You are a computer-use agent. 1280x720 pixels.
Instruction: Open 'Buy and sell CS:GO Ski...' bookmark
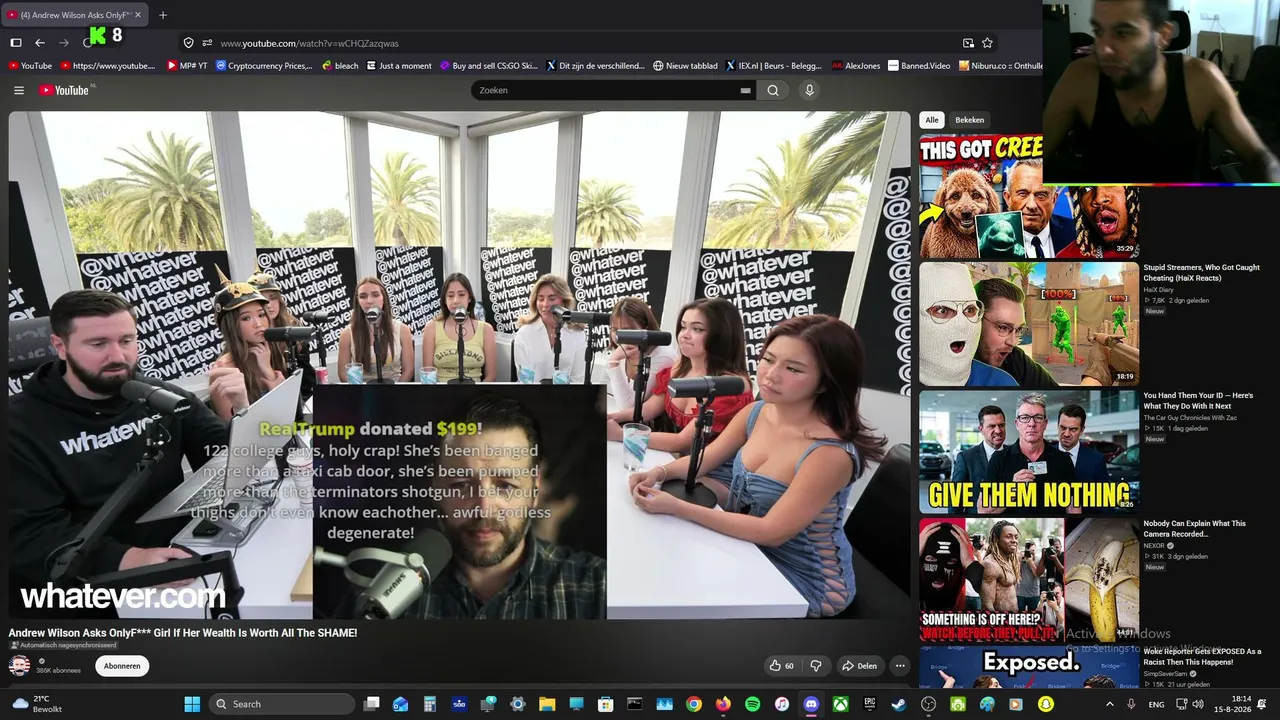pos(489,66)
